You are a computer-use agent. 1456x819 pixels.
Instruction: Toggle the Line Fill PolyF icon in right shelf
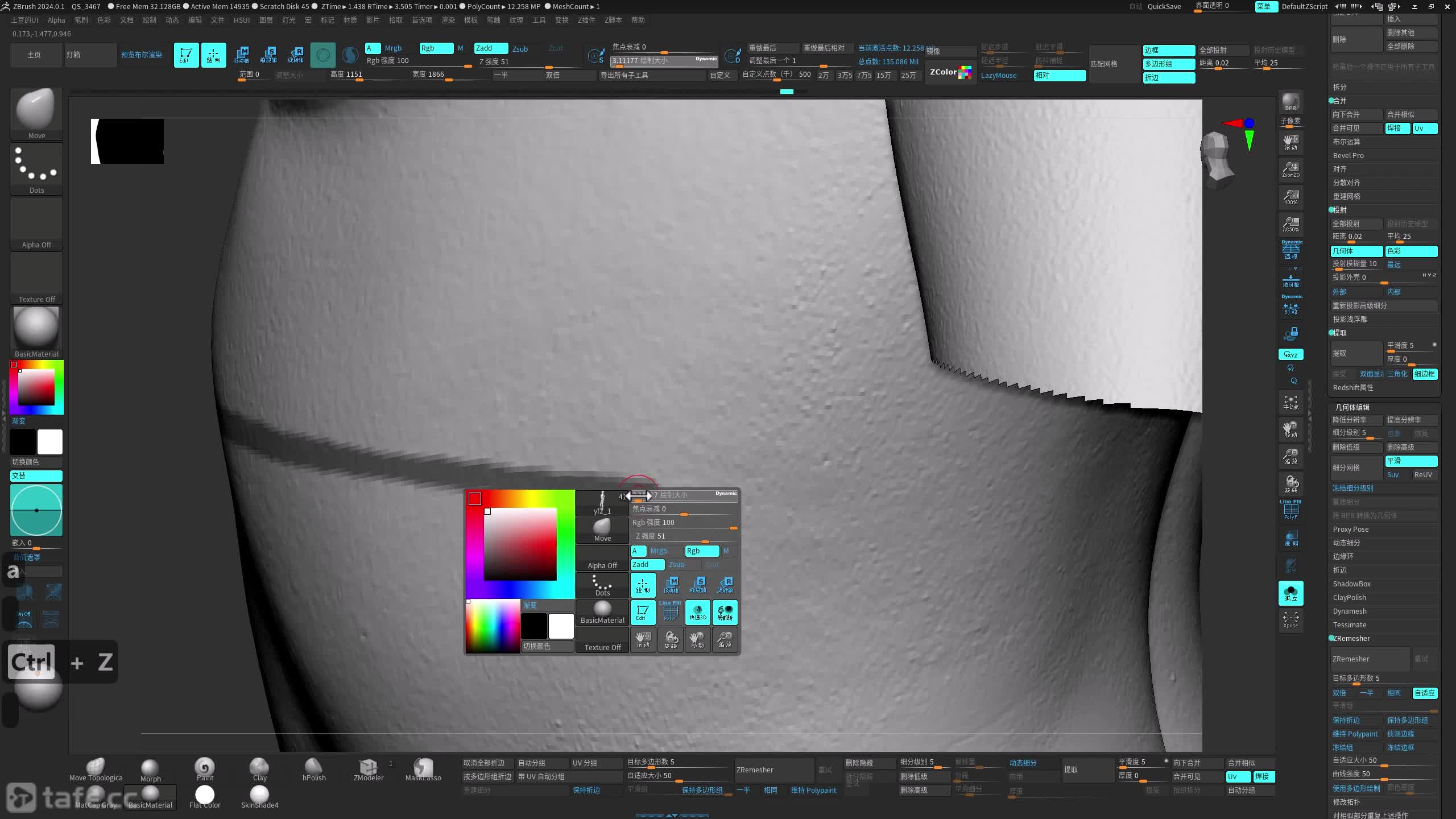click(x=1290, y=510)
